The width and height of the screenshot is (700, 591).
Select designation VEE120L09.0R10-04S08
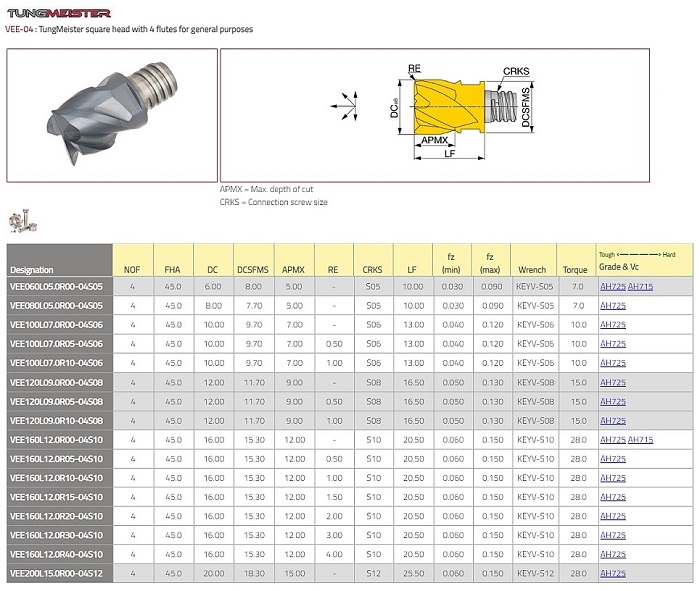(56, 421)
